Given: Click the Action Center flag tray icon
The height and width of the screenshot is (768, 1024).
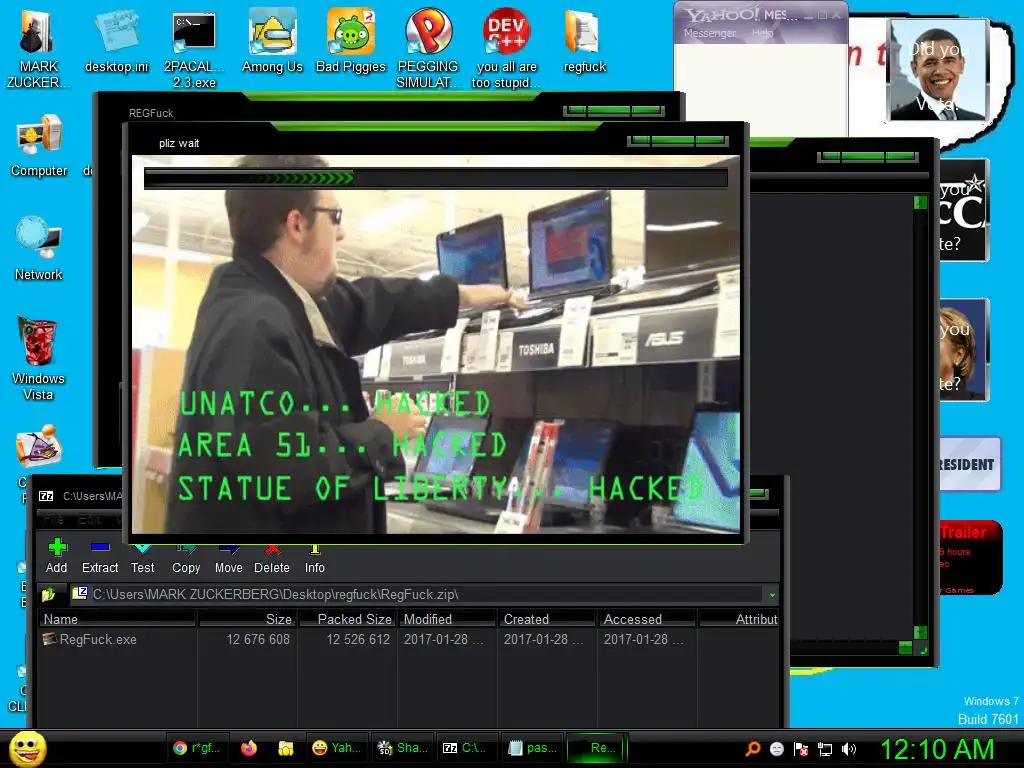Looking at the screenshot, I should click(x=801, y=749).
